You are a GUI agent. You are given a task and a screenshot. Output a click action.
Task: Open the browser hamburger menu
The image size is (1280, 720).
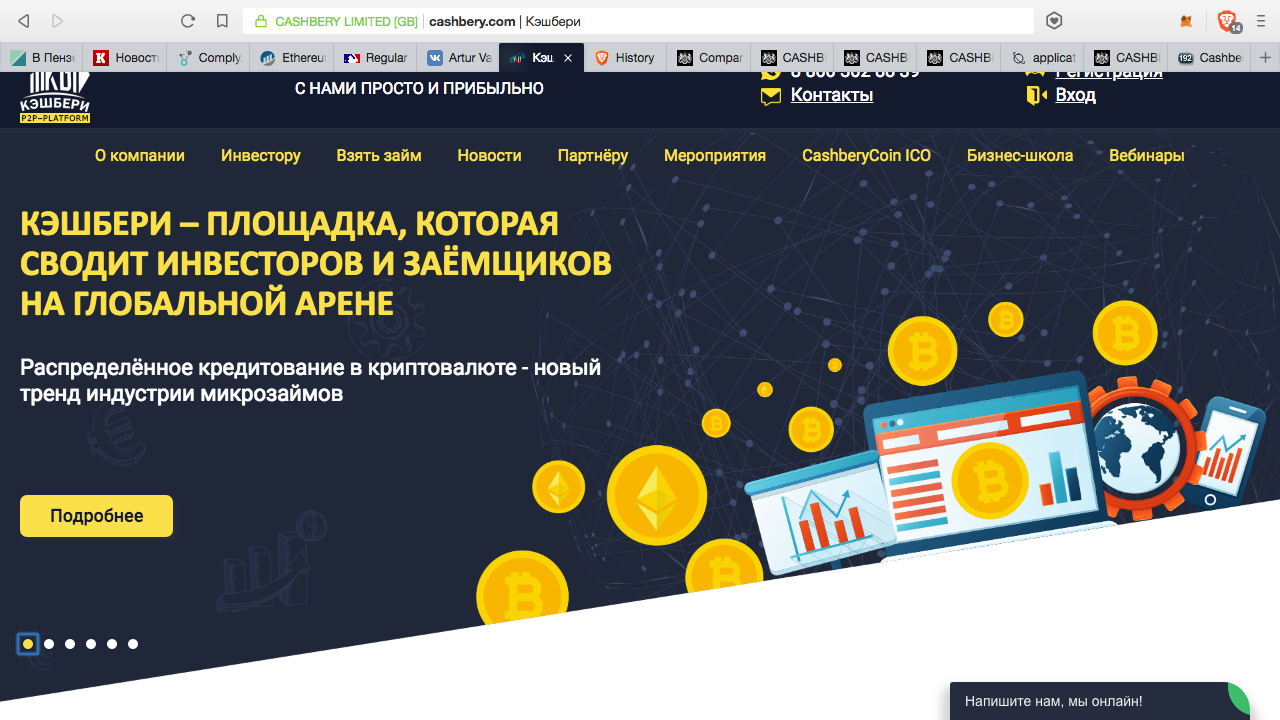(x=1261, y=21)
